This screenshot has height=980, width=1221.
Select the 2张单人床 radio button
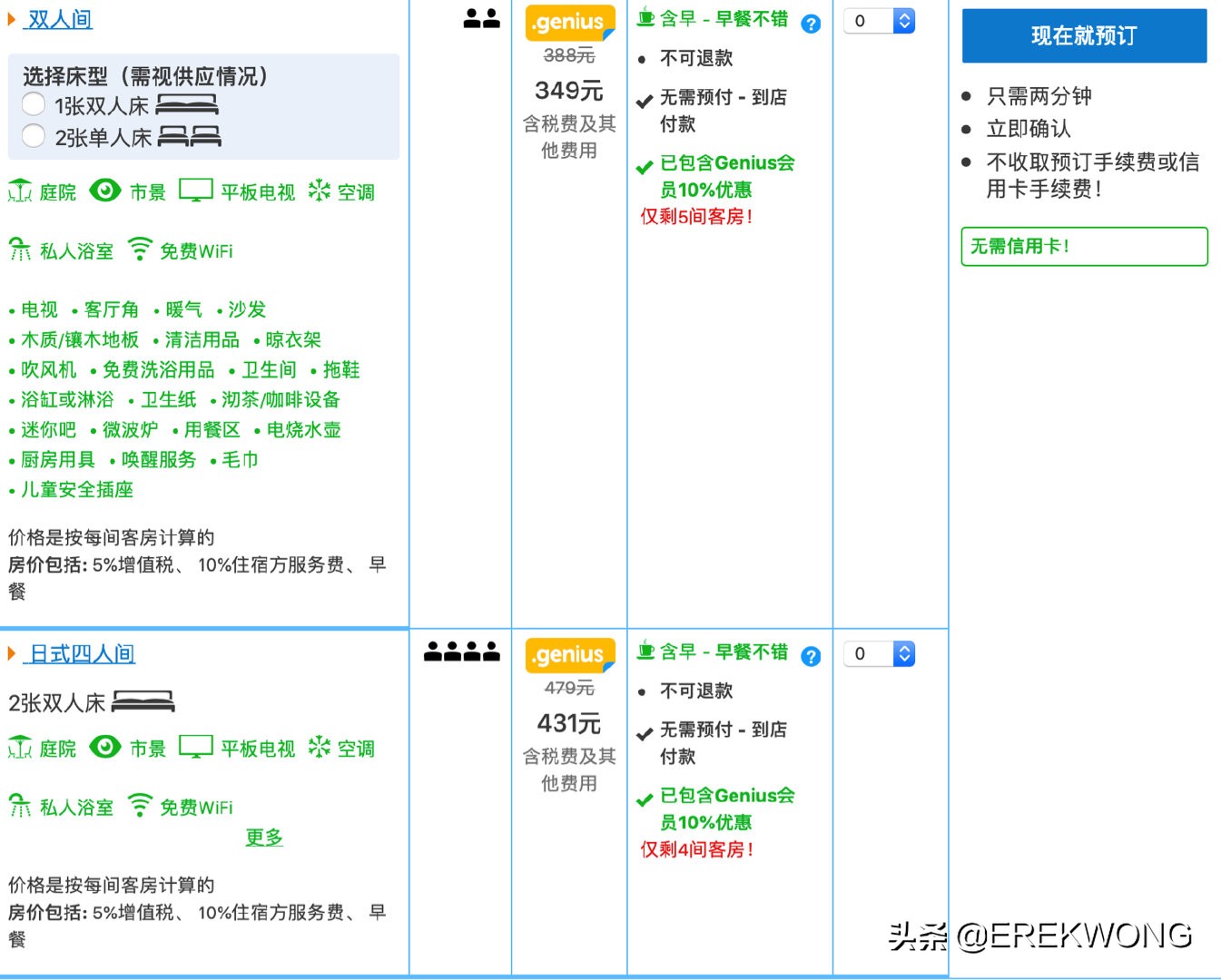(34, 136)
